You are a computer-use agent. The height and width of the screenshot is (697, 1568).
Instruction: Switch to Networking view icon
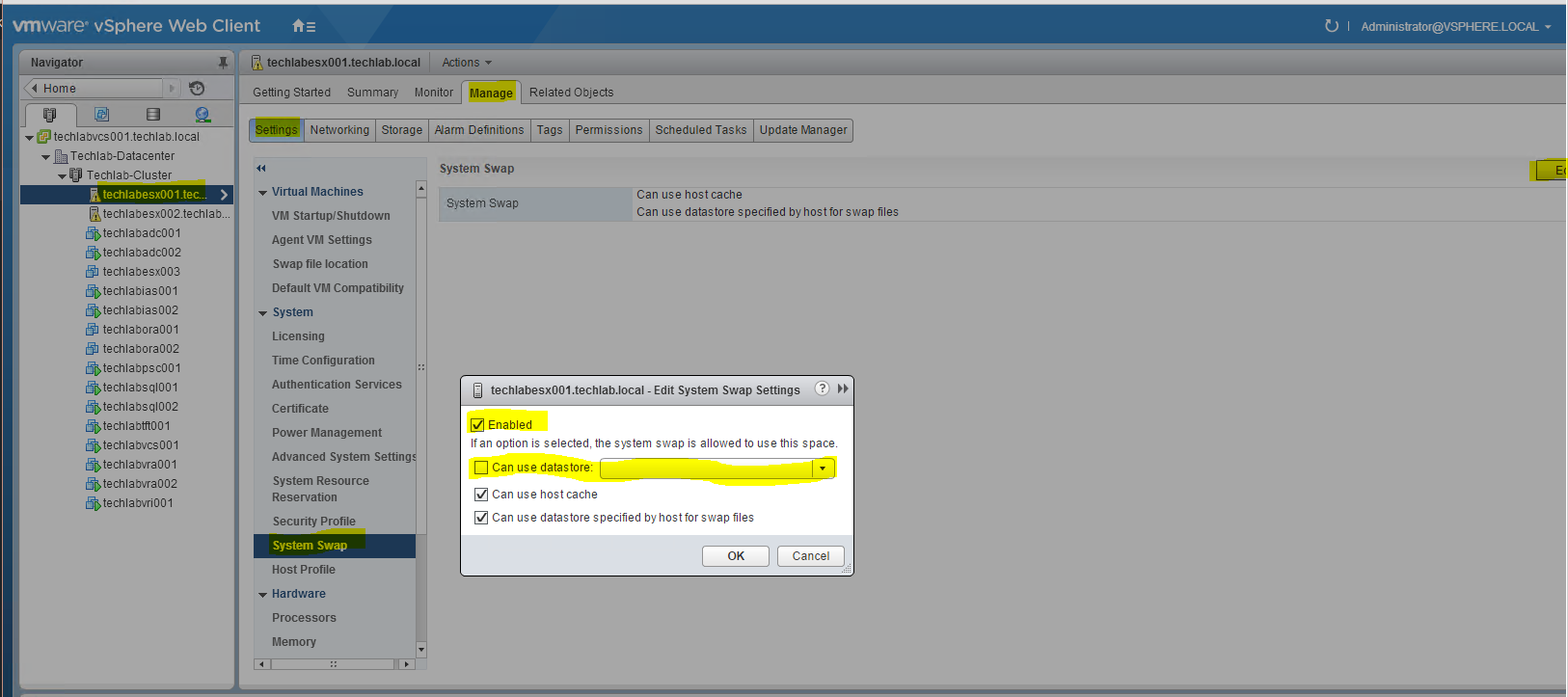tap(203, 115)
